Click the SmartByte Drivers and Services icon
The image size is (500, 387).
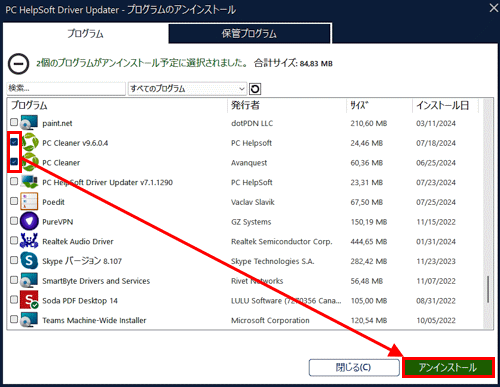29,280
